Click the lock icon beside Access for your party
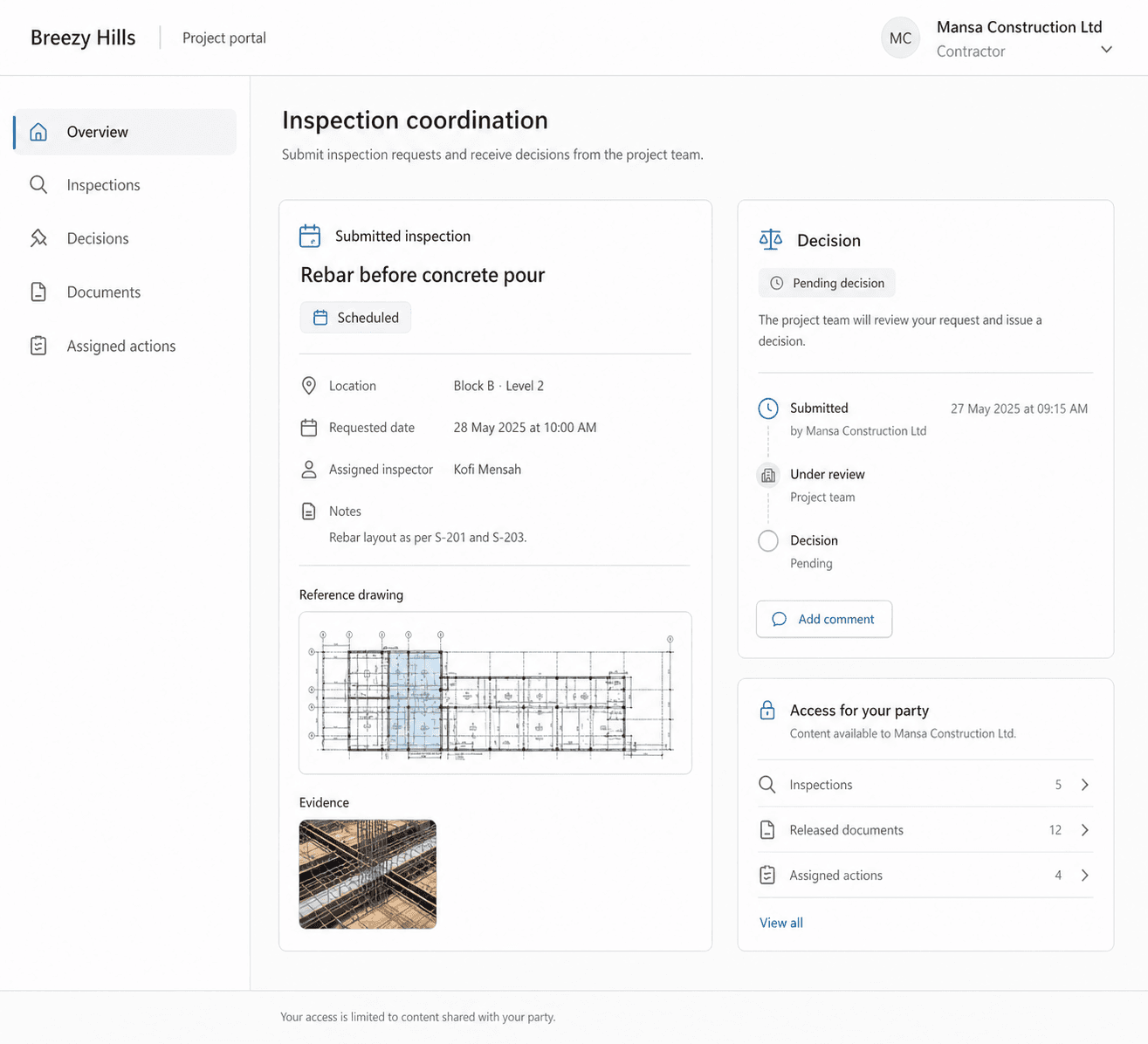Image resolution: width=1148 pixels, height=1044 pixels. point(767,710)
